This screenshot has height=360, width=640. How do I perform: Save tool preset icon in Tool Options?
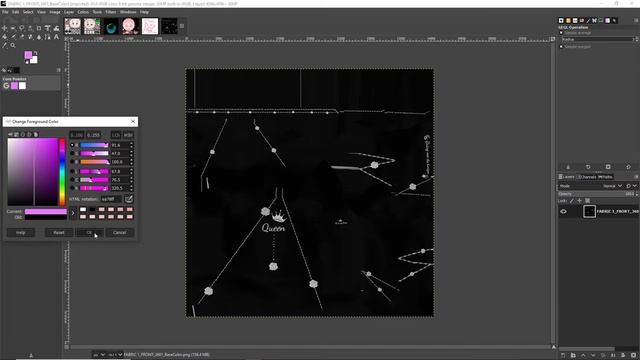568,167
